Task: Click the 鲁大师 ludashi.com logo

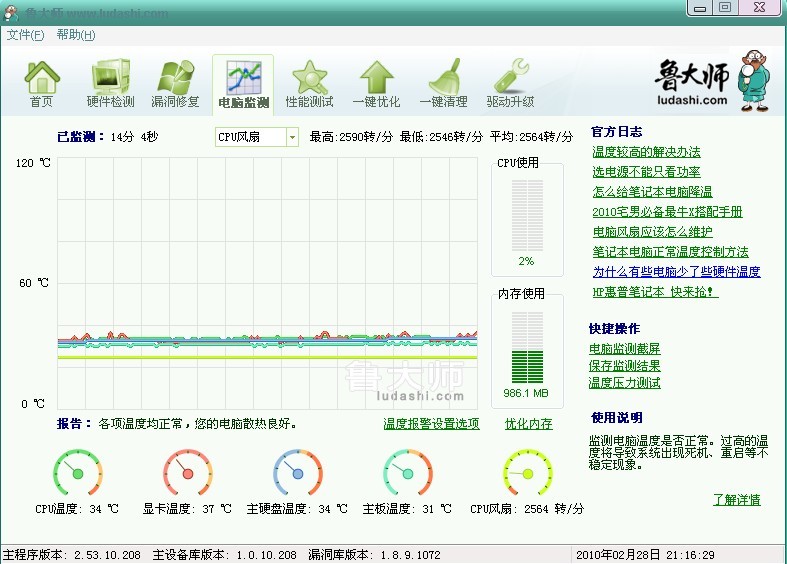Action: [x=713, y=80]
